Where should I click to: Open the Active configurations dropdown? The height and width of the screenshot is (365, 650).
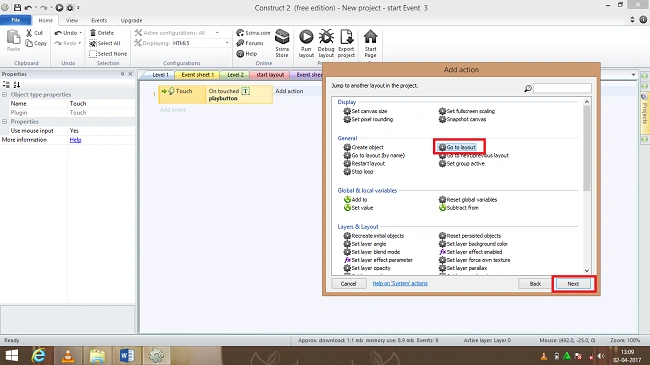(x=217, y=32)
